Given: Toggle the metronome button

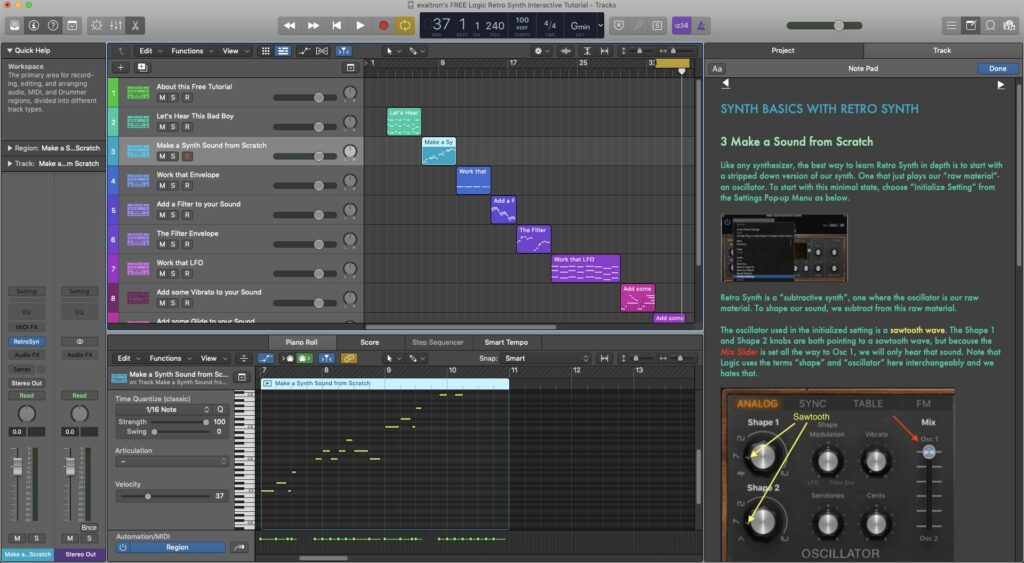Looking at the screenshot, I should [701, 25].
